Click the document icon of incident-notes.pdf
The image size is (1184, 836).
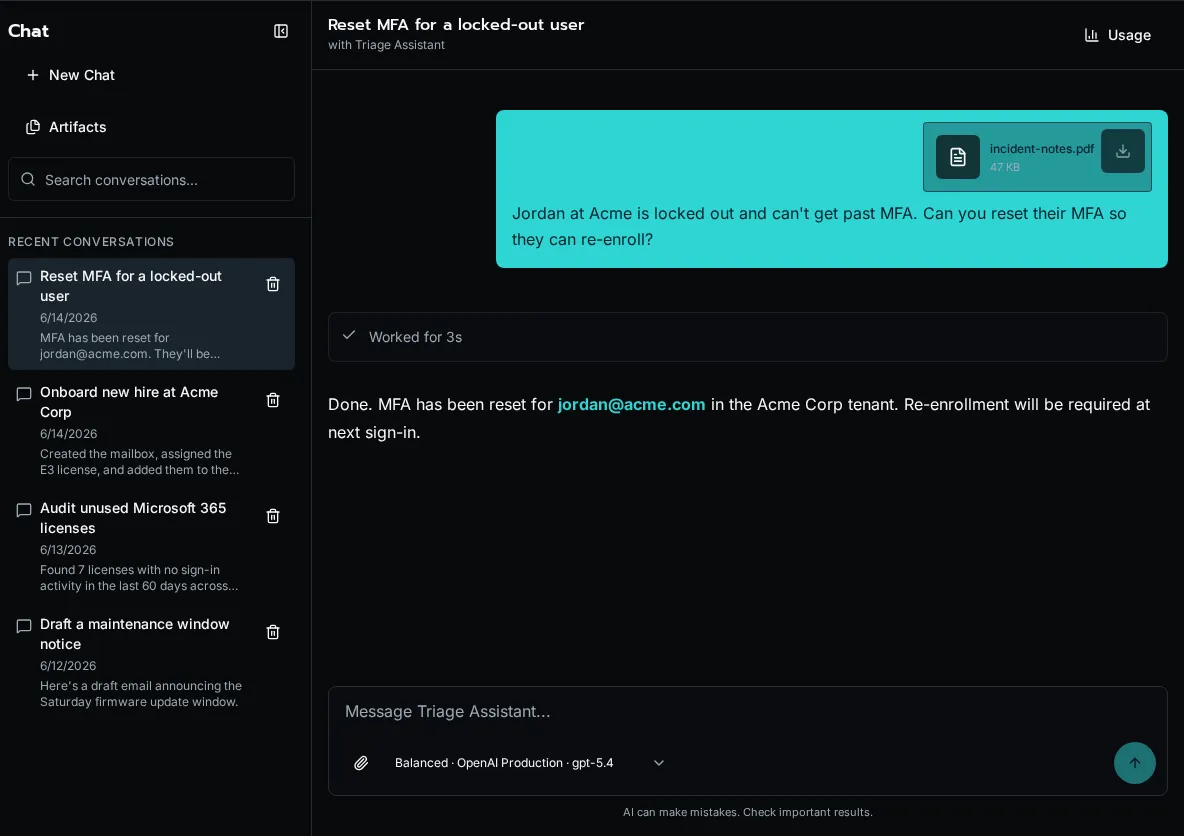957,157
